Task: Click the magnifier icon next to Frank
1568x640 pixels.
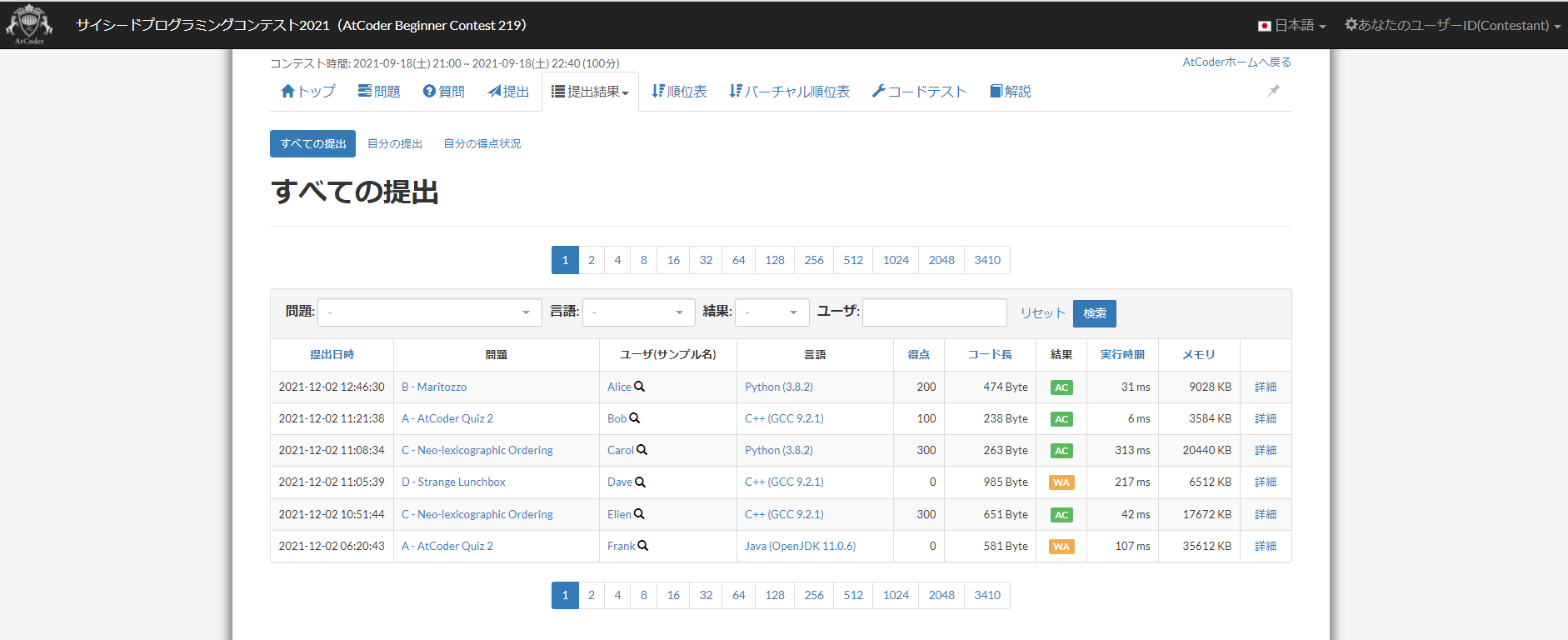Action: [643, 546]
